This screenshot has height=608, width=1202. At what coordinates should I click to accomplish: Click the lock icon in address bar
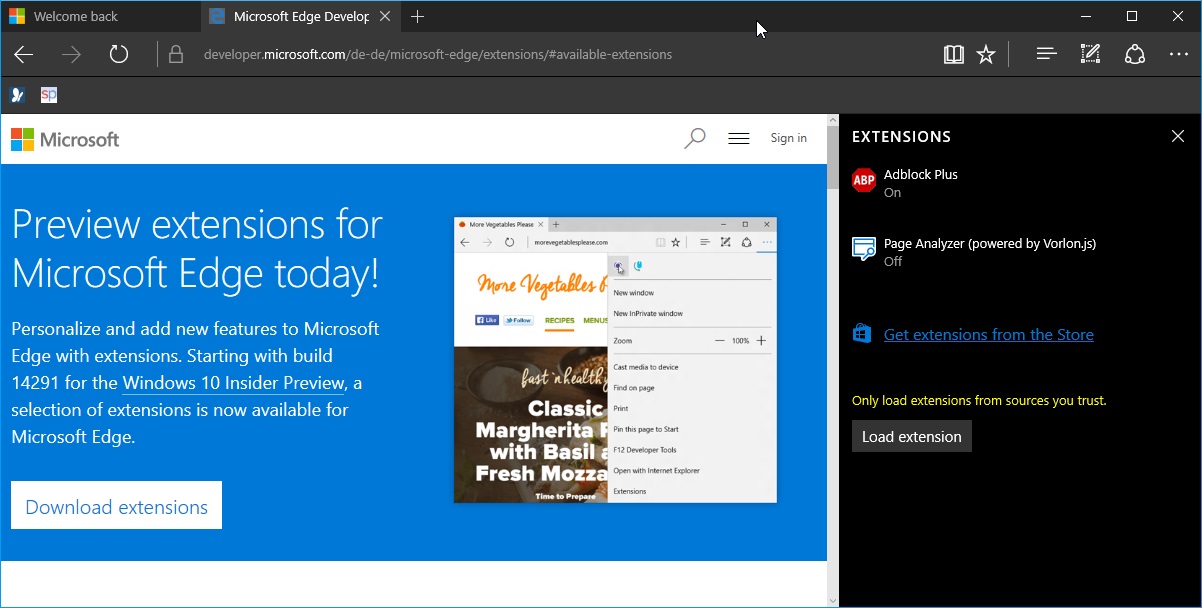pyautogui.click(x=176, y=54)
